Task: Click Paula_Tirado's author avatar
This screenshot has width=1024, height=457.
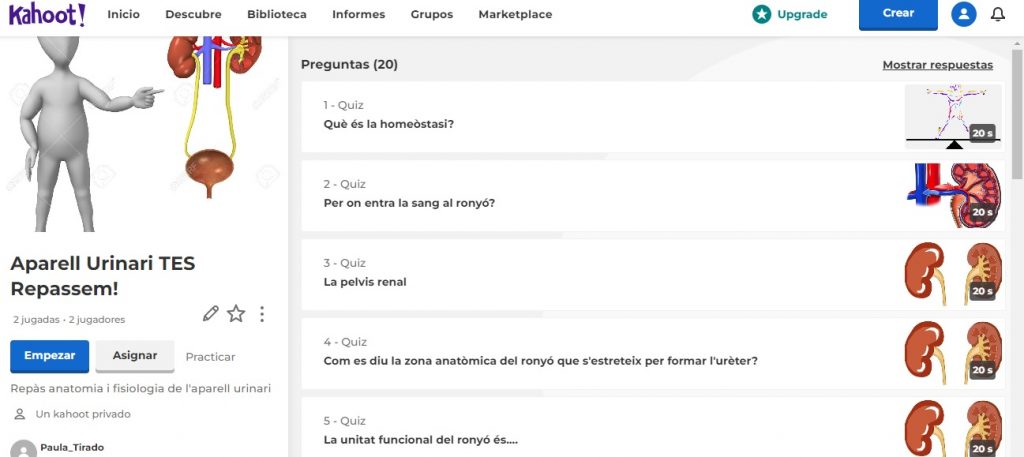Action: pyautogui.click(x=23, y=449)
